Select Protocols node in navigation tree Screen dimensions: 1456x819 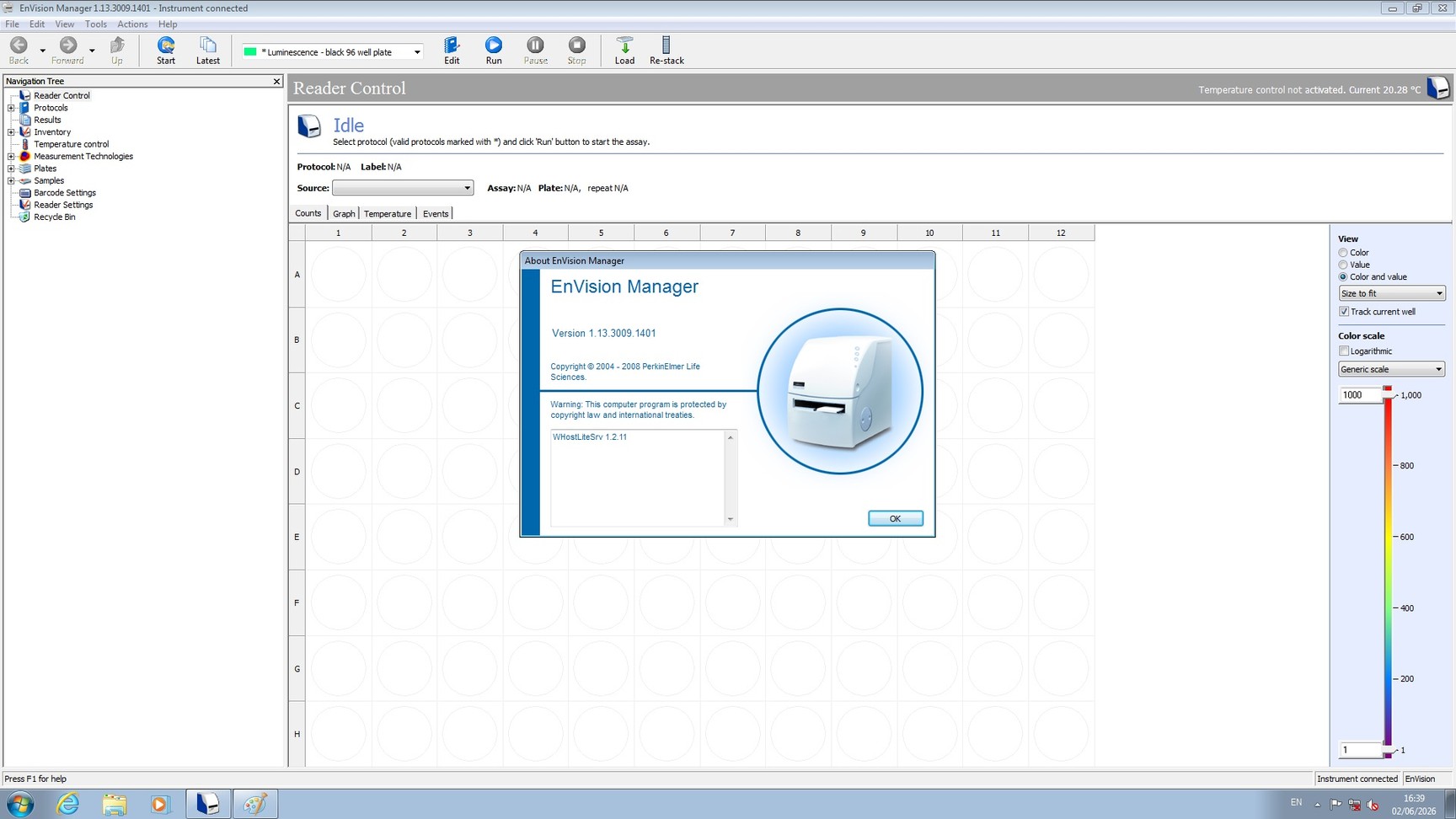pos(51,108)
